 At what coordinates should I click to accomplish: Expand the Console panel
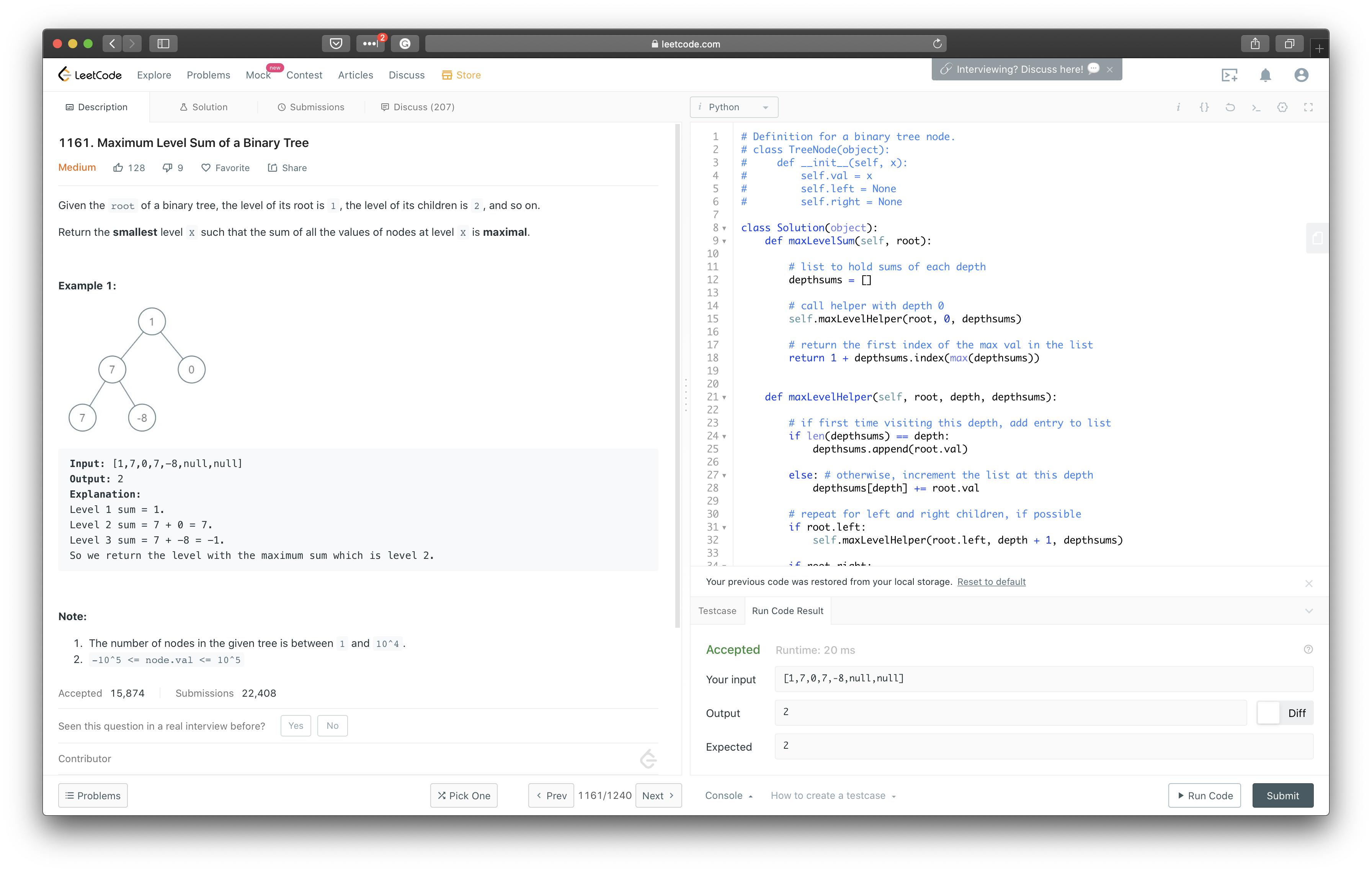coord(728,796)
